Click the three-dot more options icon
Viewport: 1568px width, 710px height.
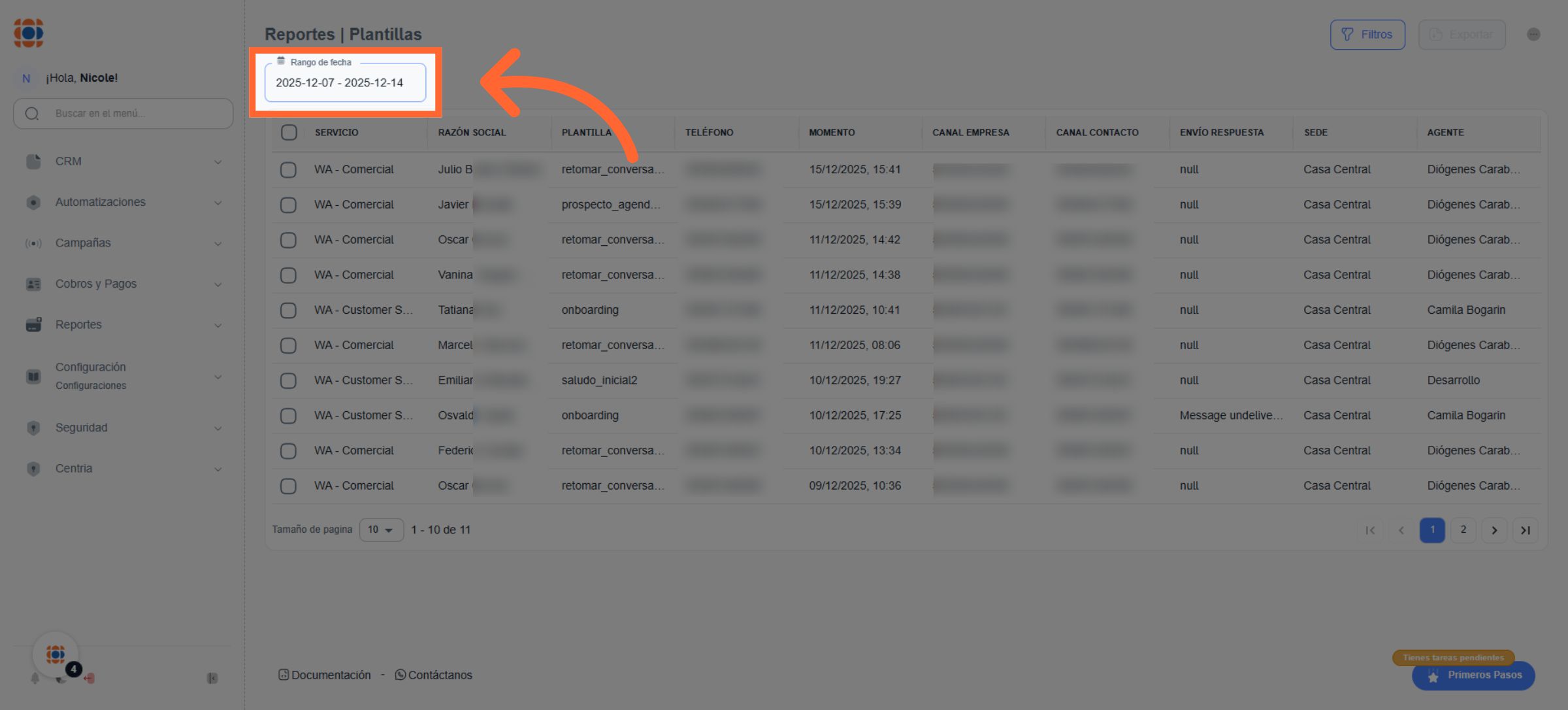coord(1533,35)
